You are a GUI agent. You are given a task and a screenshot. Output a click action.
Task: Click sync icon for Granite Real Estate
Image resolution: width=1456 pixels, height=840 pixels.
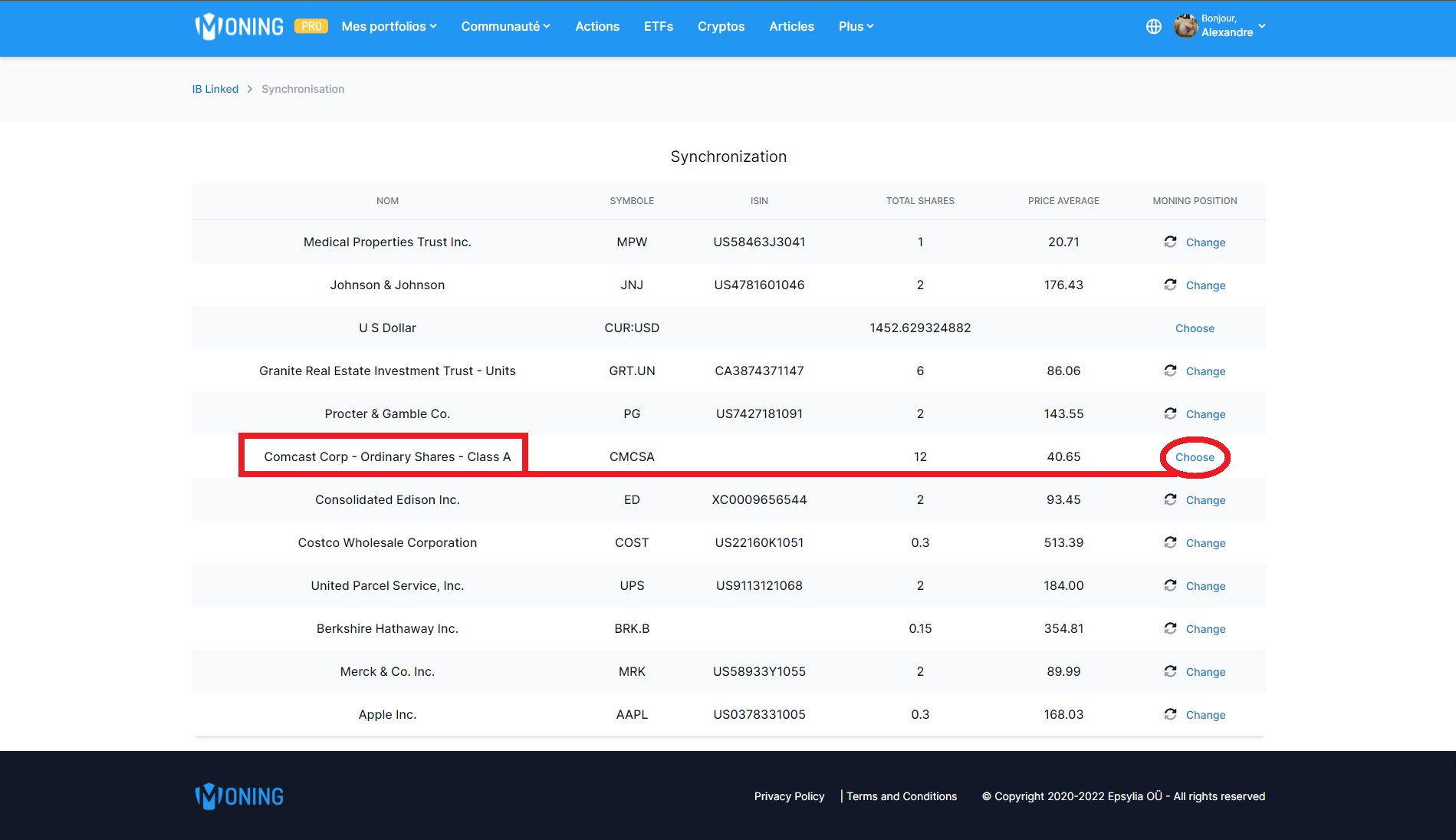pos(1171,371)
